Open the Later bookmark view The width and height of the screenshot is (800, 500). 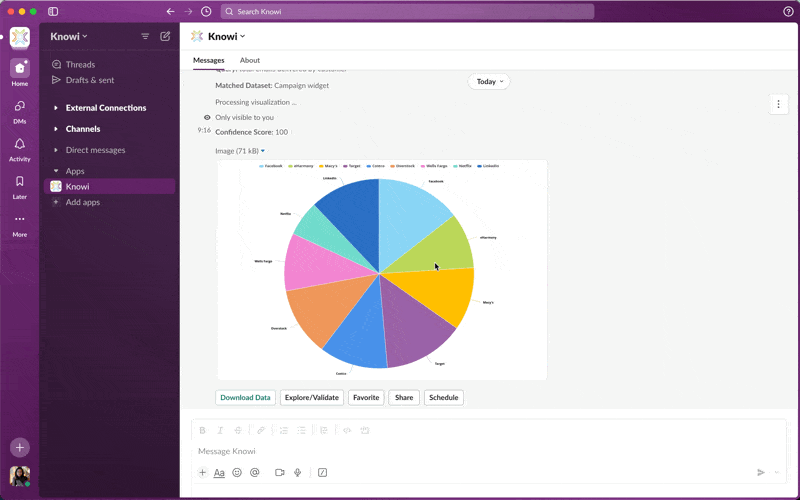pyautogui.click(x=19, y=187)
